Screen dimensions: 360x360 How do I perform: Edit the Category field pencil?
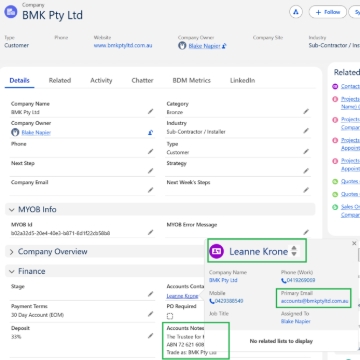[x=306, y=111]
